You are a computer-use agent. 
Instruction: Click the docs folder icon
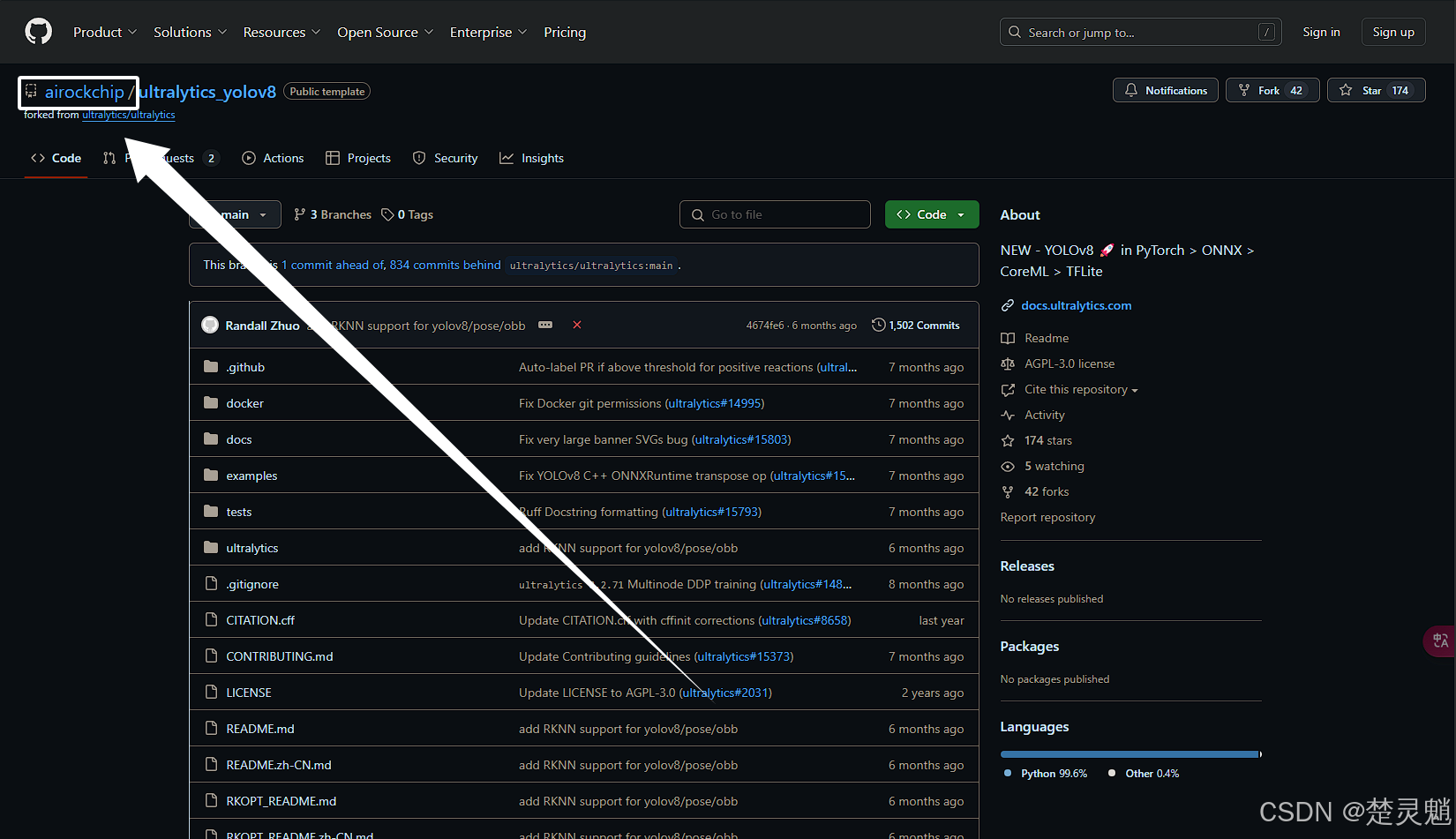click(x=211, y=438)
